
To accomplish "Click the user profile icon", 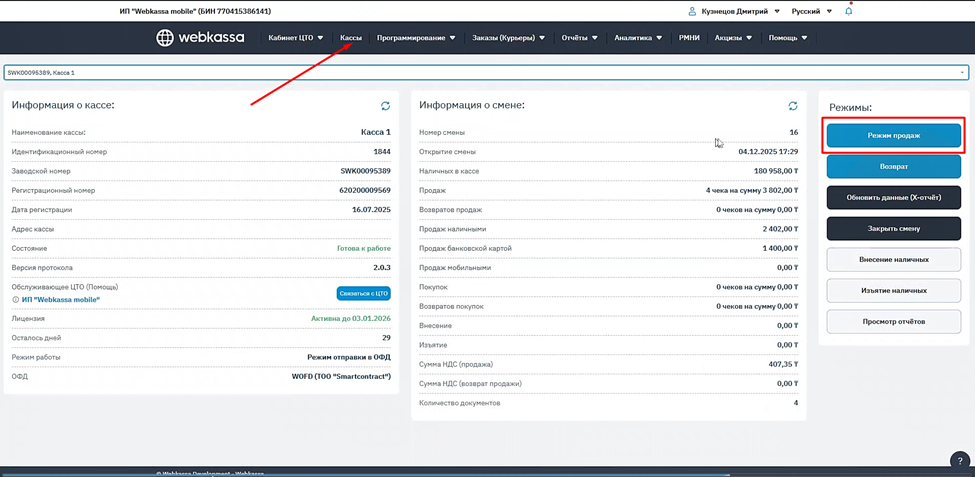I will (x=691, y=11).
